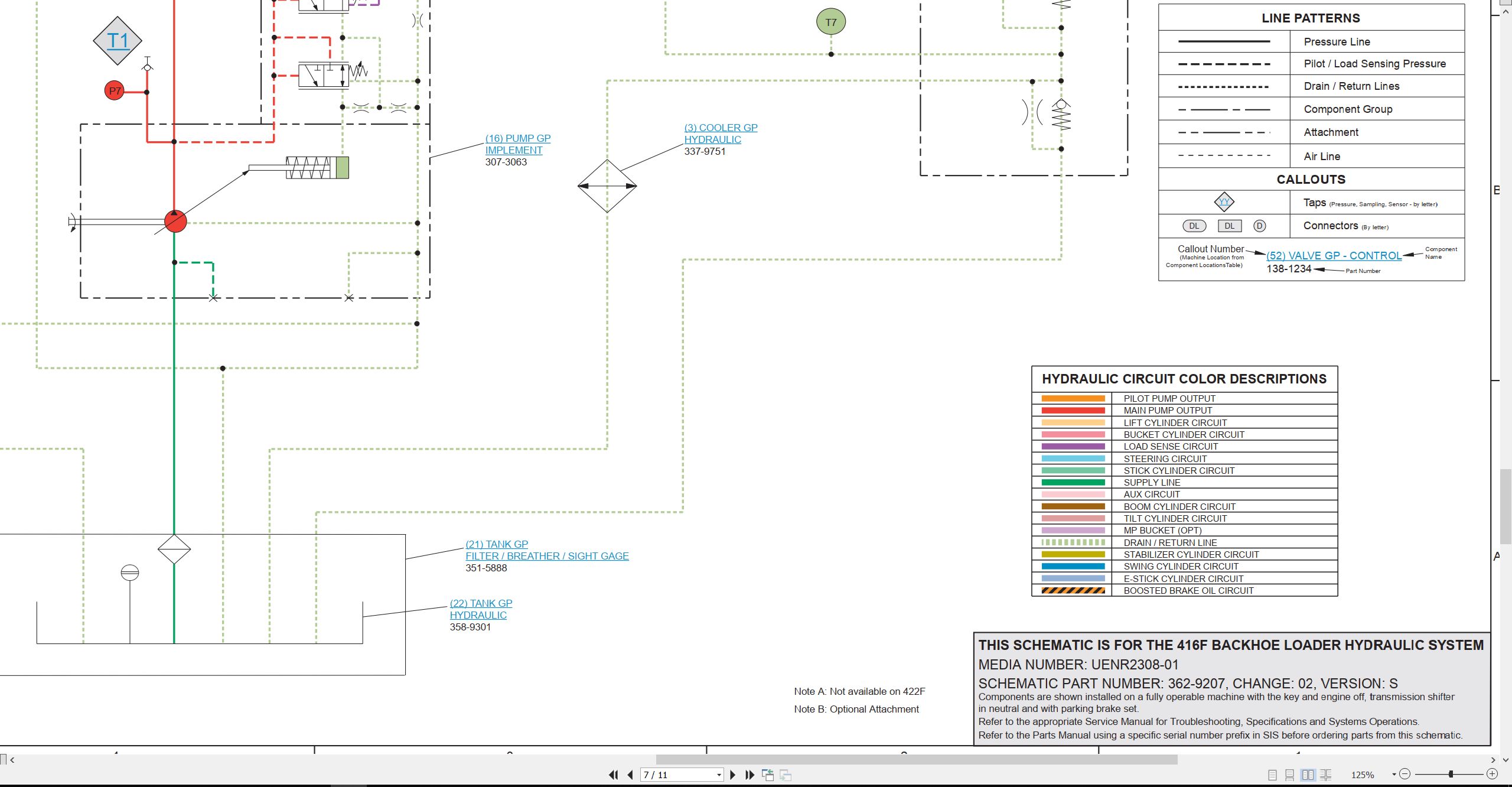Go to the first page
Image resolution: width=1512 pixels, height=787 pixels.
(614, 775)
